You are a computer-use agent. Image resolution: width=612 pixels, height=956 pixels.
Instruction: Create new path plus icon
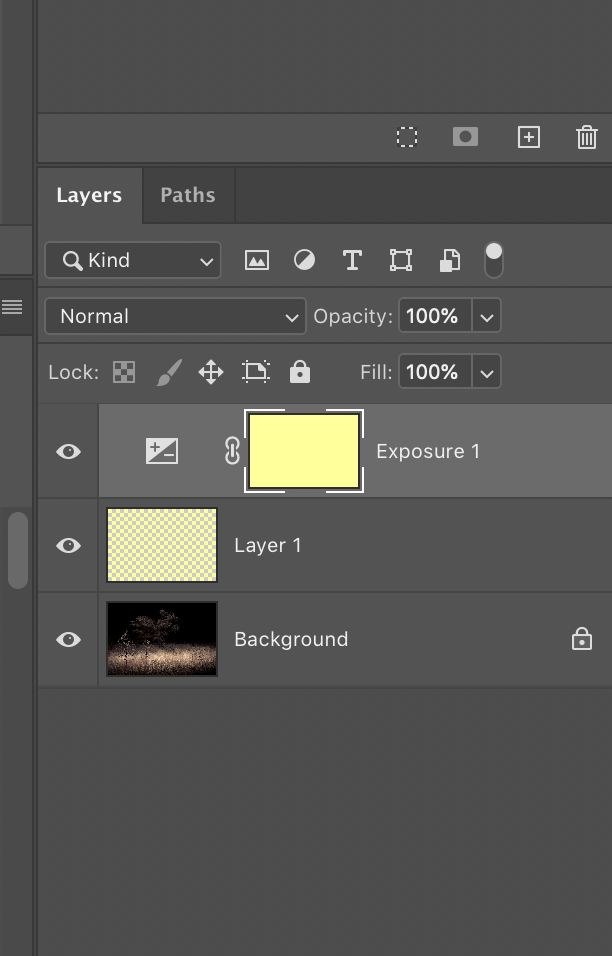point(528,137)
